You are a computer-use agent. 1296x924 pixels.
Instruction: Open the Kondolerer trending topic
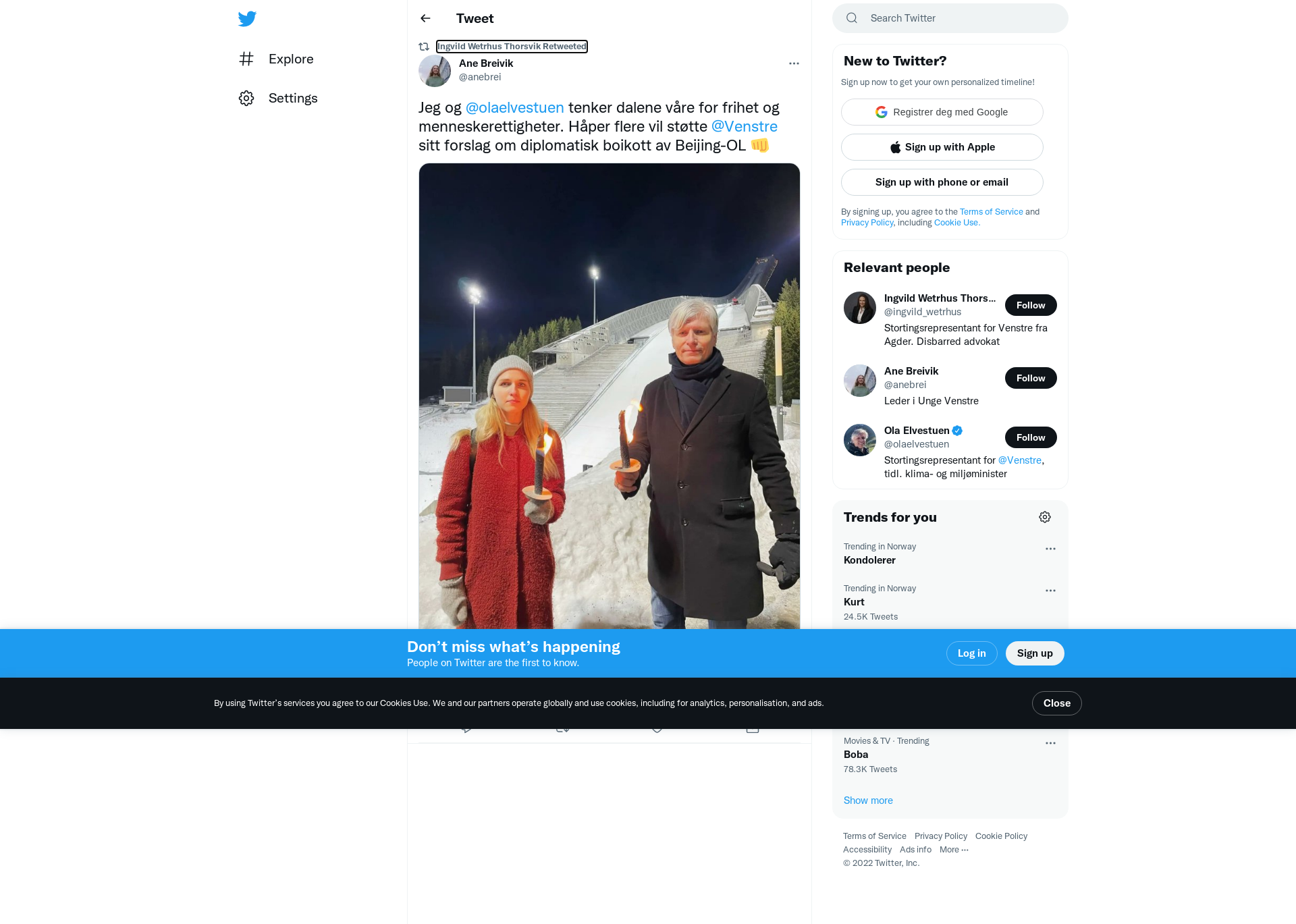click(x=869, y=560)
